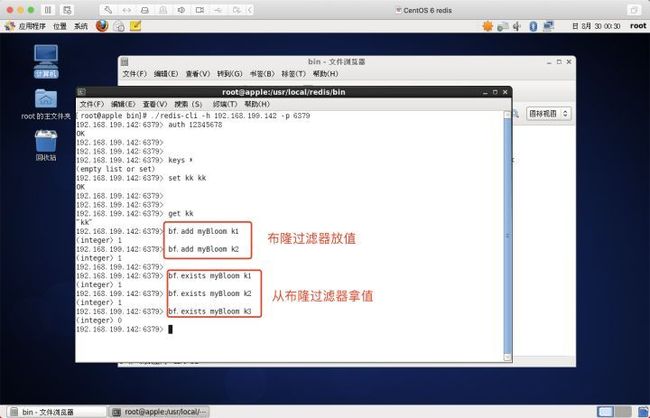650x418 pixels.
Task: Click the volume control tray icon
Action: tap(517, 26)
